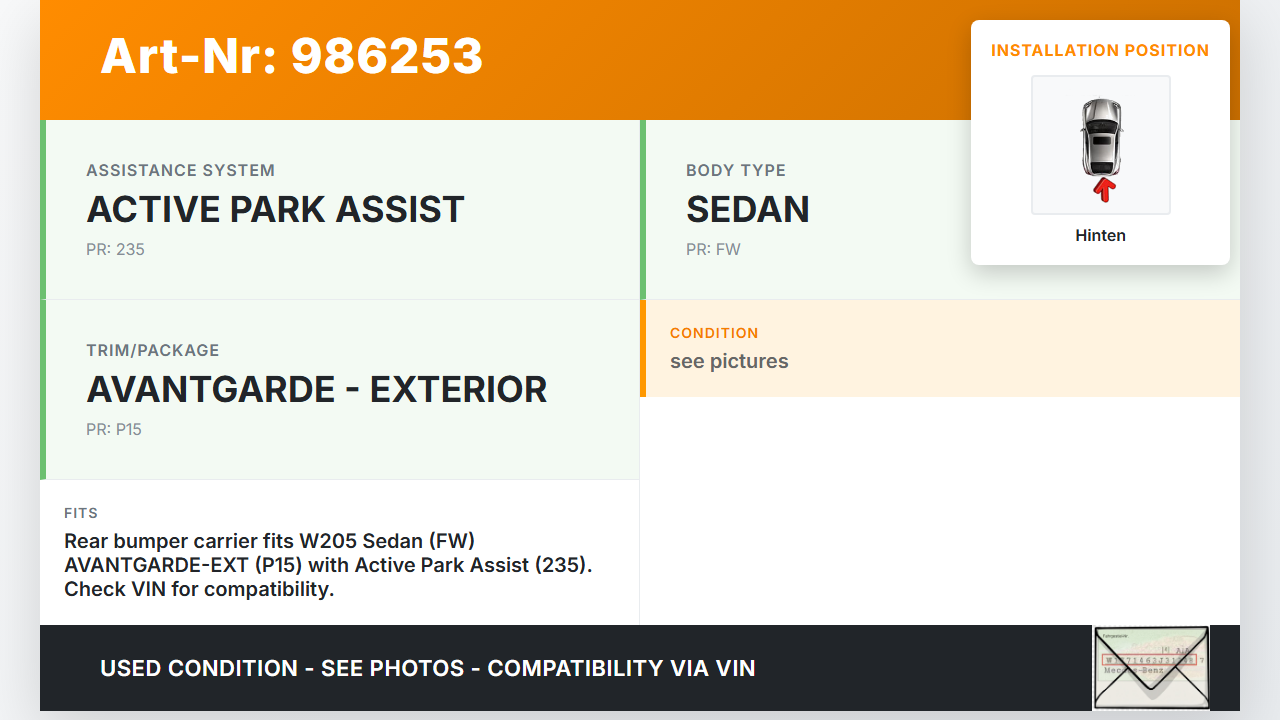
Task: Click the CONDITION label in the orange box
Action: tap(714, 333)
